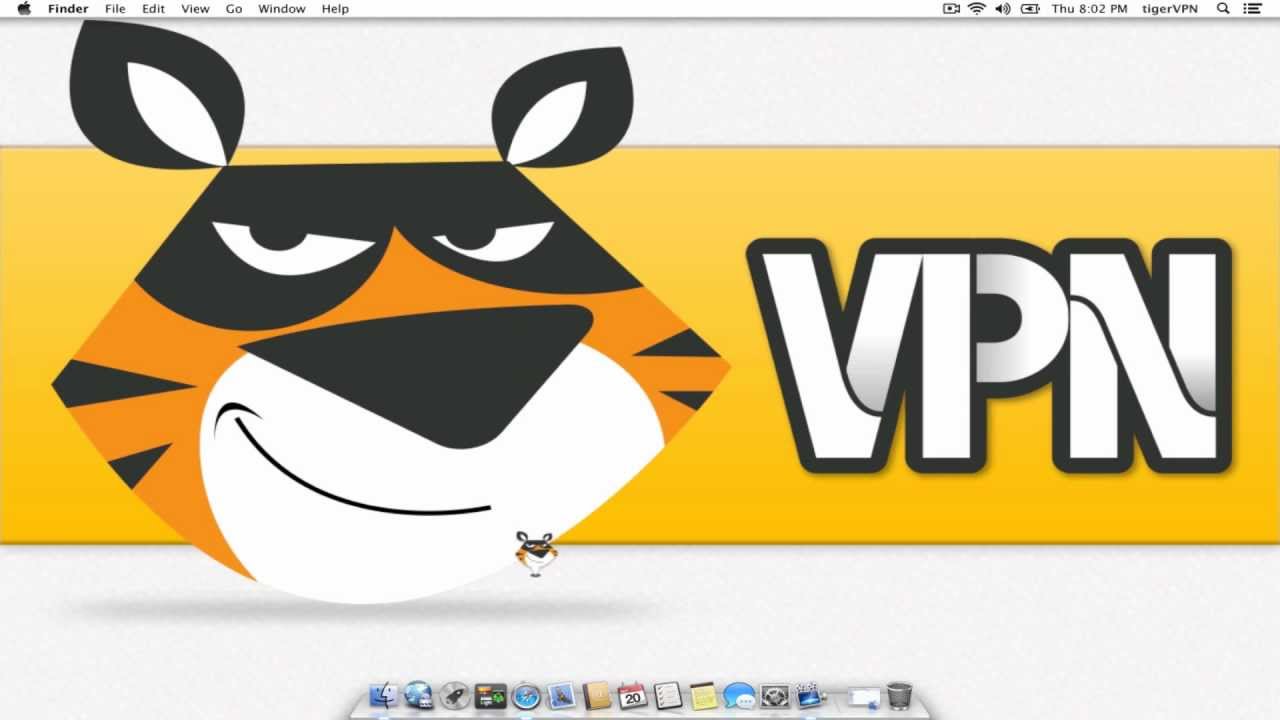Open System Preferences gear in Dock
The height and width of the screenshot is (720, 1280).
point(775,696)
